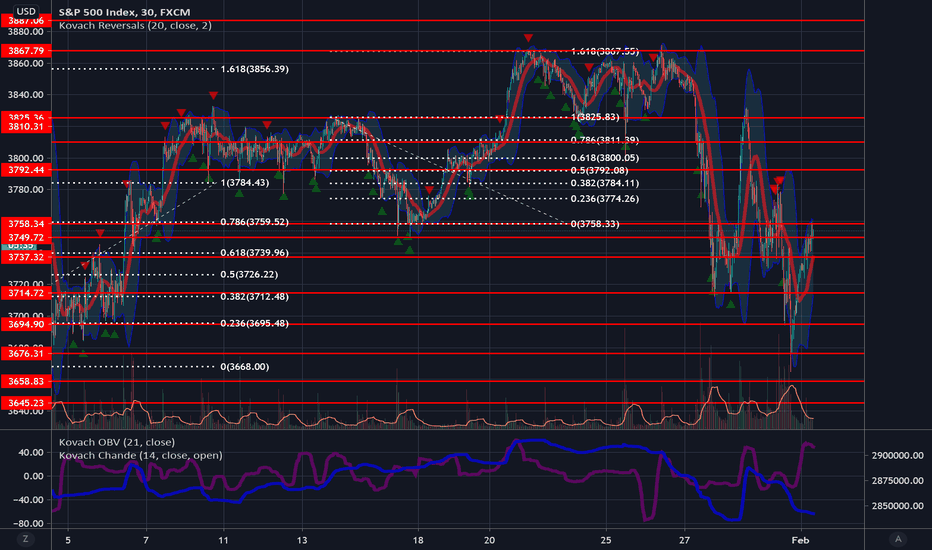The height and width of the screenshot is (550, 932).
Task: Click price label 3676.31
Action: click(x=26, y=353)
